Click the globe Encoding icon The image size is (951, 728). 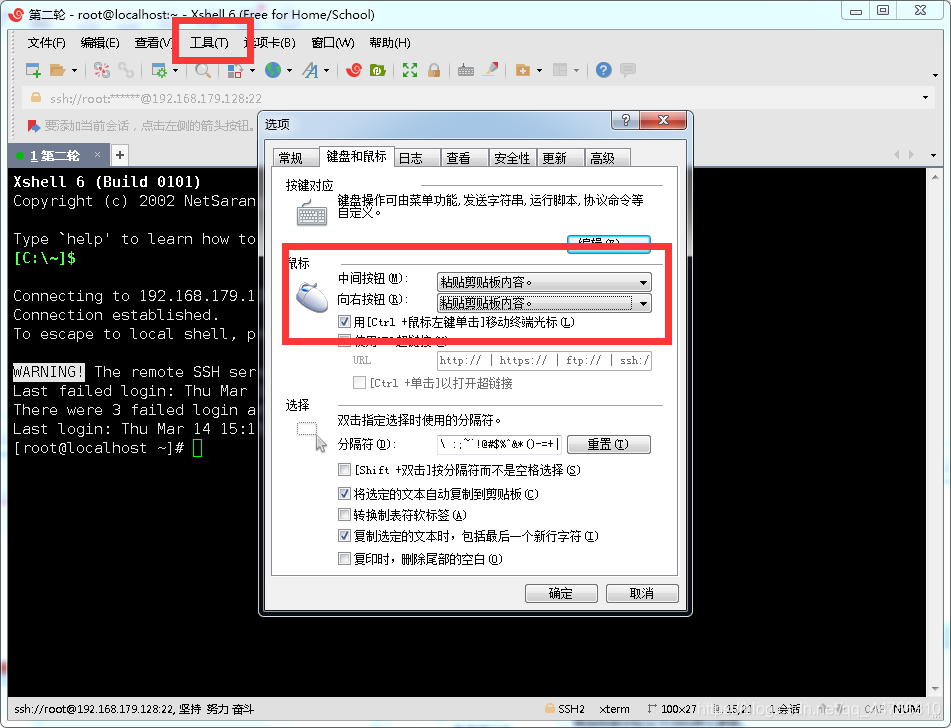coord(273,70)
